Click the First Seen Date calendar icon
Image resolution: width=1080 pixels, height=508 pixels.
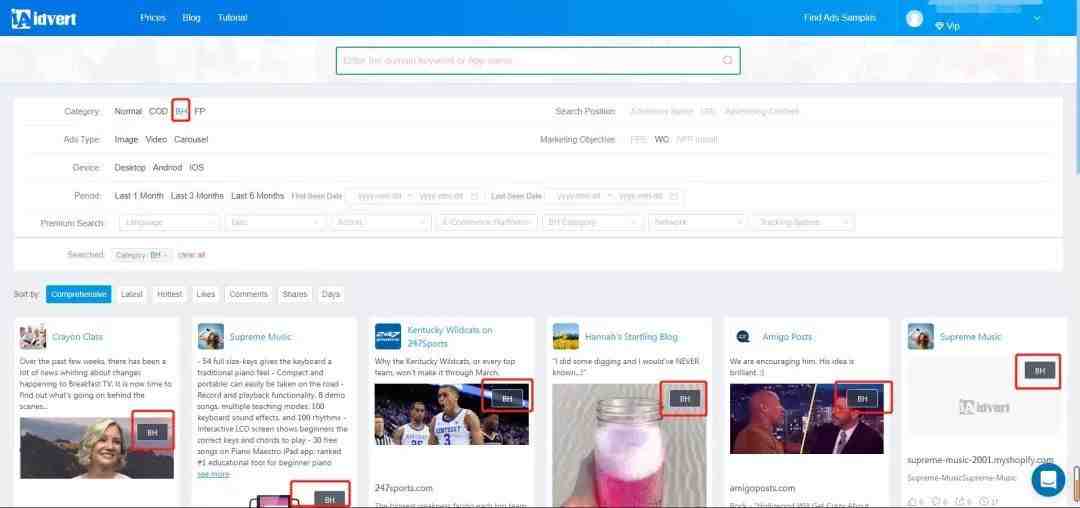(x=474, y=196)
